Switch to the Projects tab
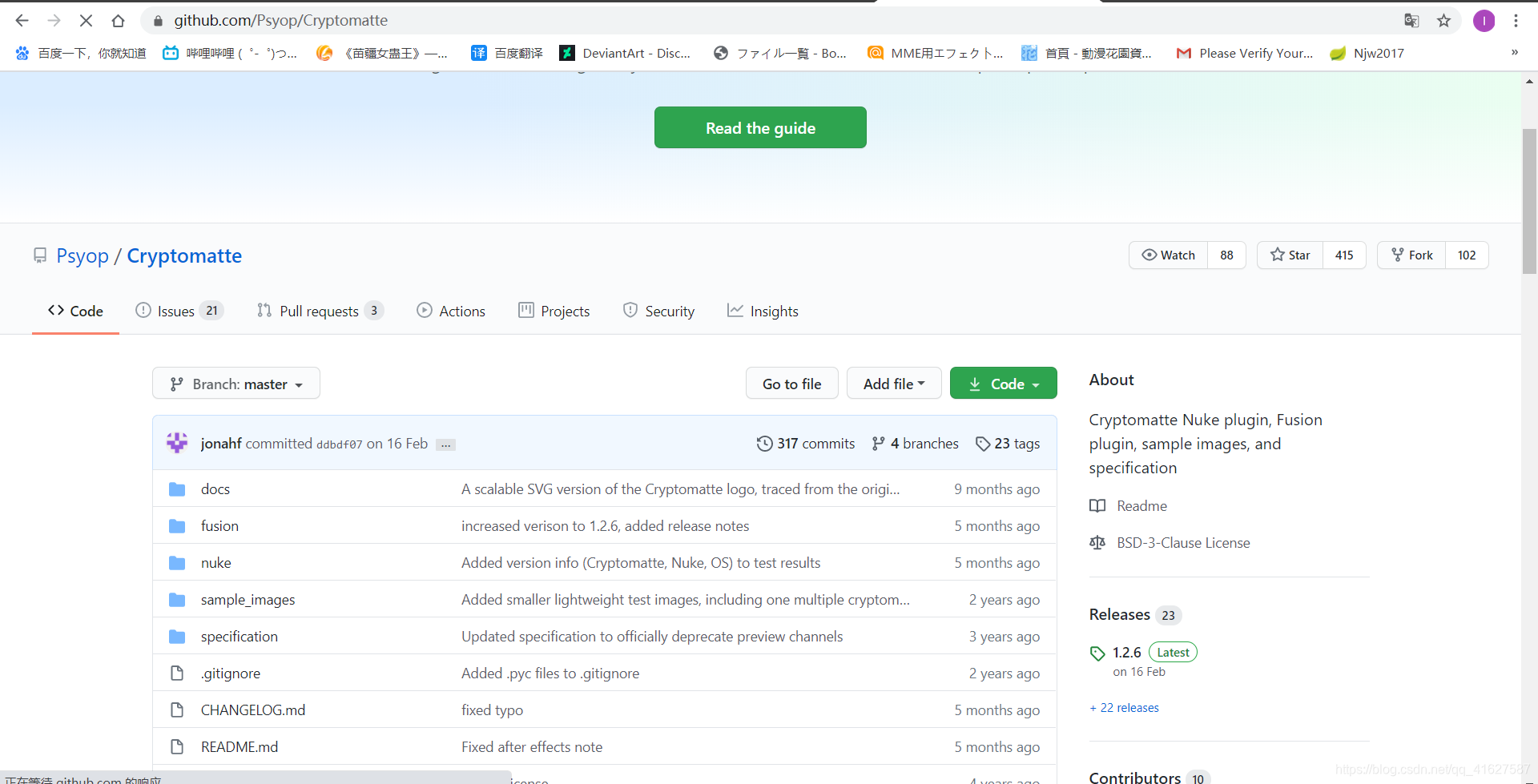Screen dimensions: 1538x784 click(x=554, y=311)
